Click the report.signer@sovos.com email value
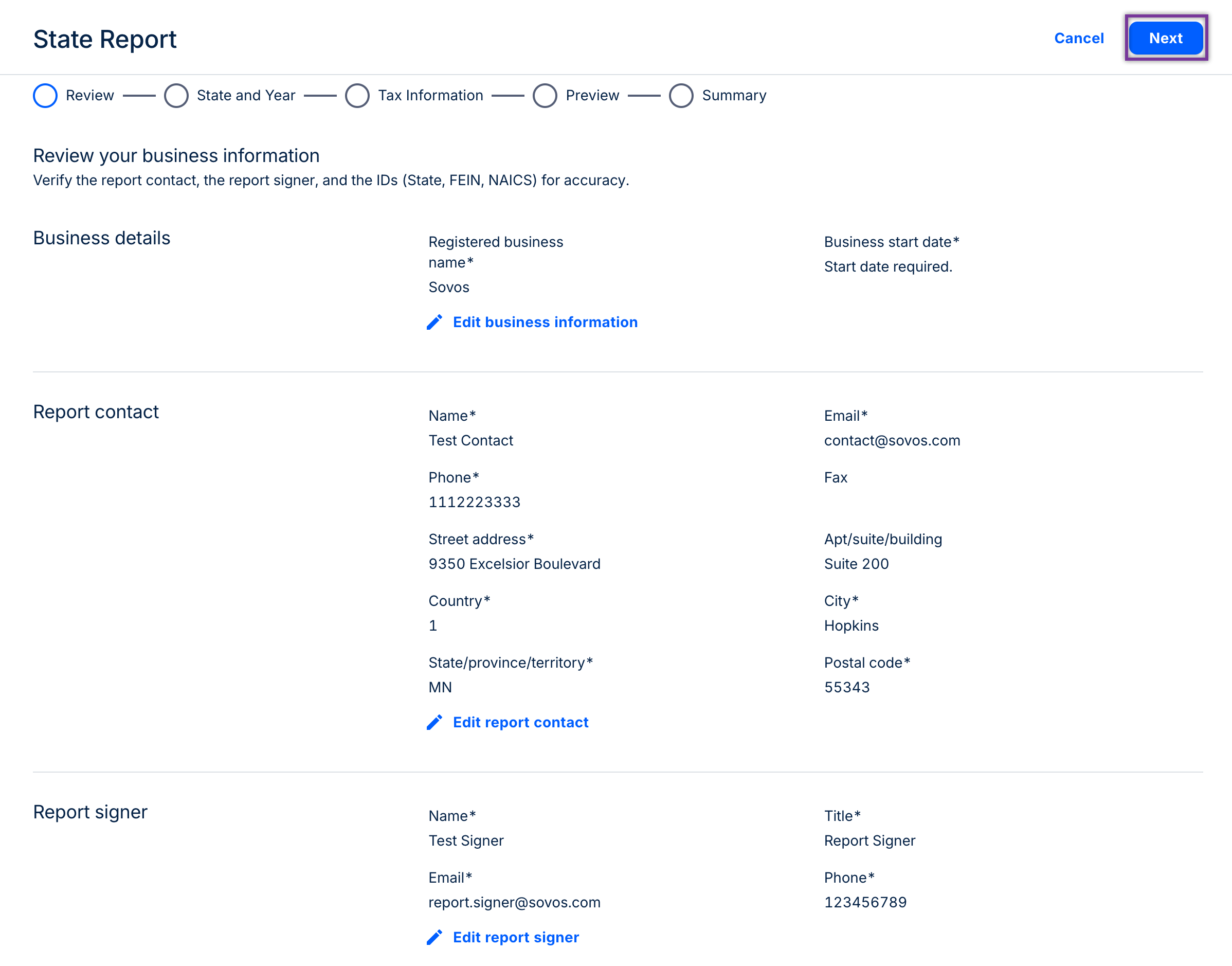 514,902
